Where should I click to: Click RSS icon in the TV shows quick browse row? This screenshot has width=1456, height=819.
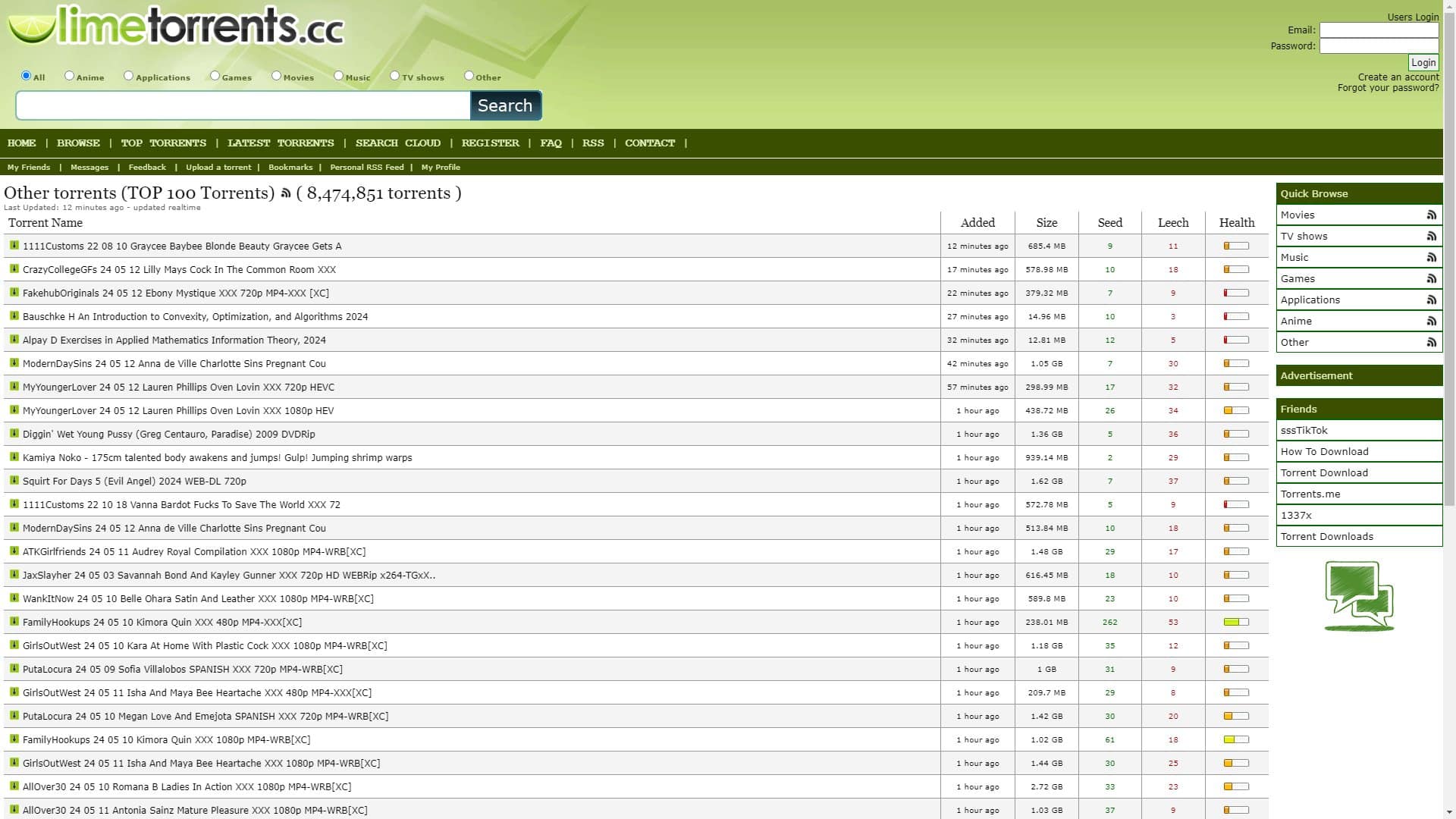[x=1431, y=237]
